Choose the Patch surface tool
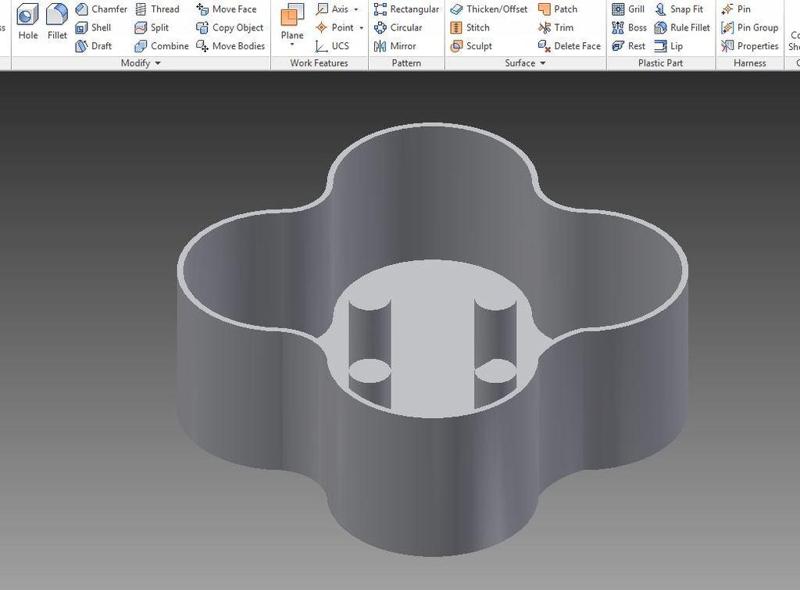800x590 pixels. tap(558, 9)
